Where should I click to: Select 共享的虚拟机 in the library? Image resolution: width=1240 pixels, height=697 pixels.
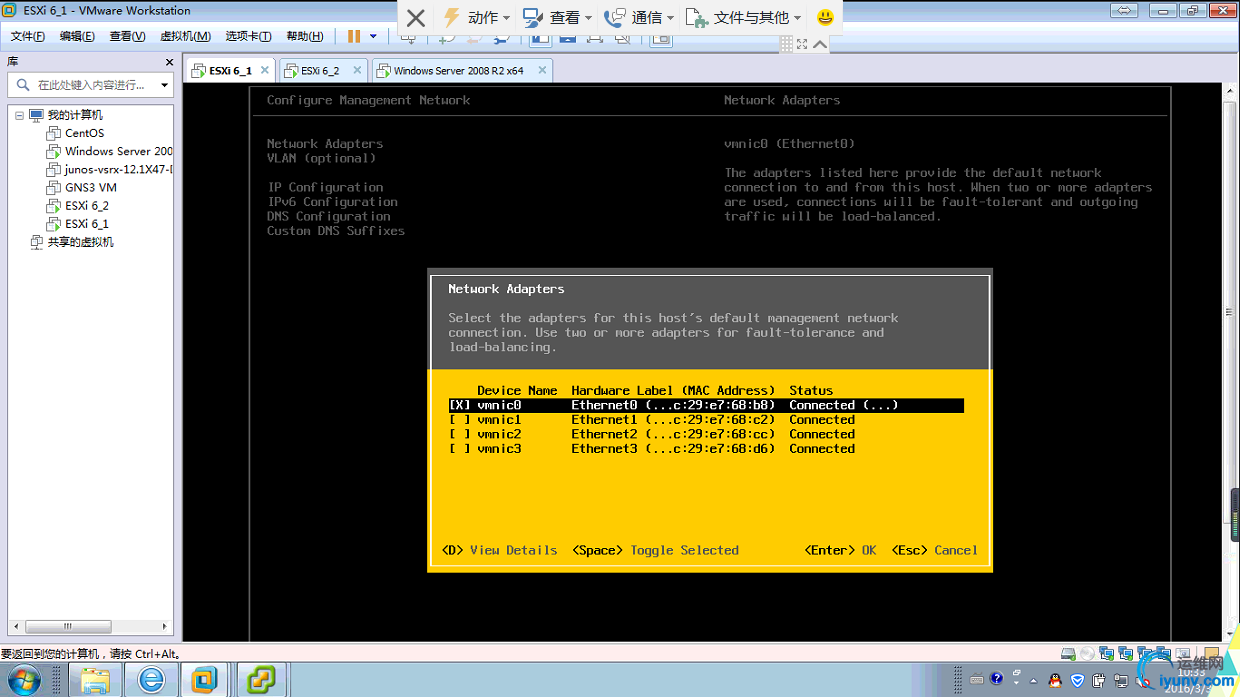pos(80,242)
